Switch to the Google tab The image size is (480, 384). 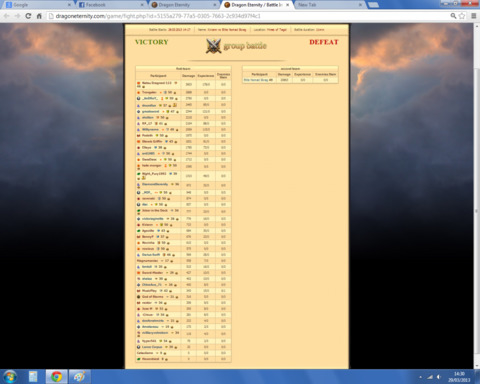pyautogui.click(x=37, y=5)
